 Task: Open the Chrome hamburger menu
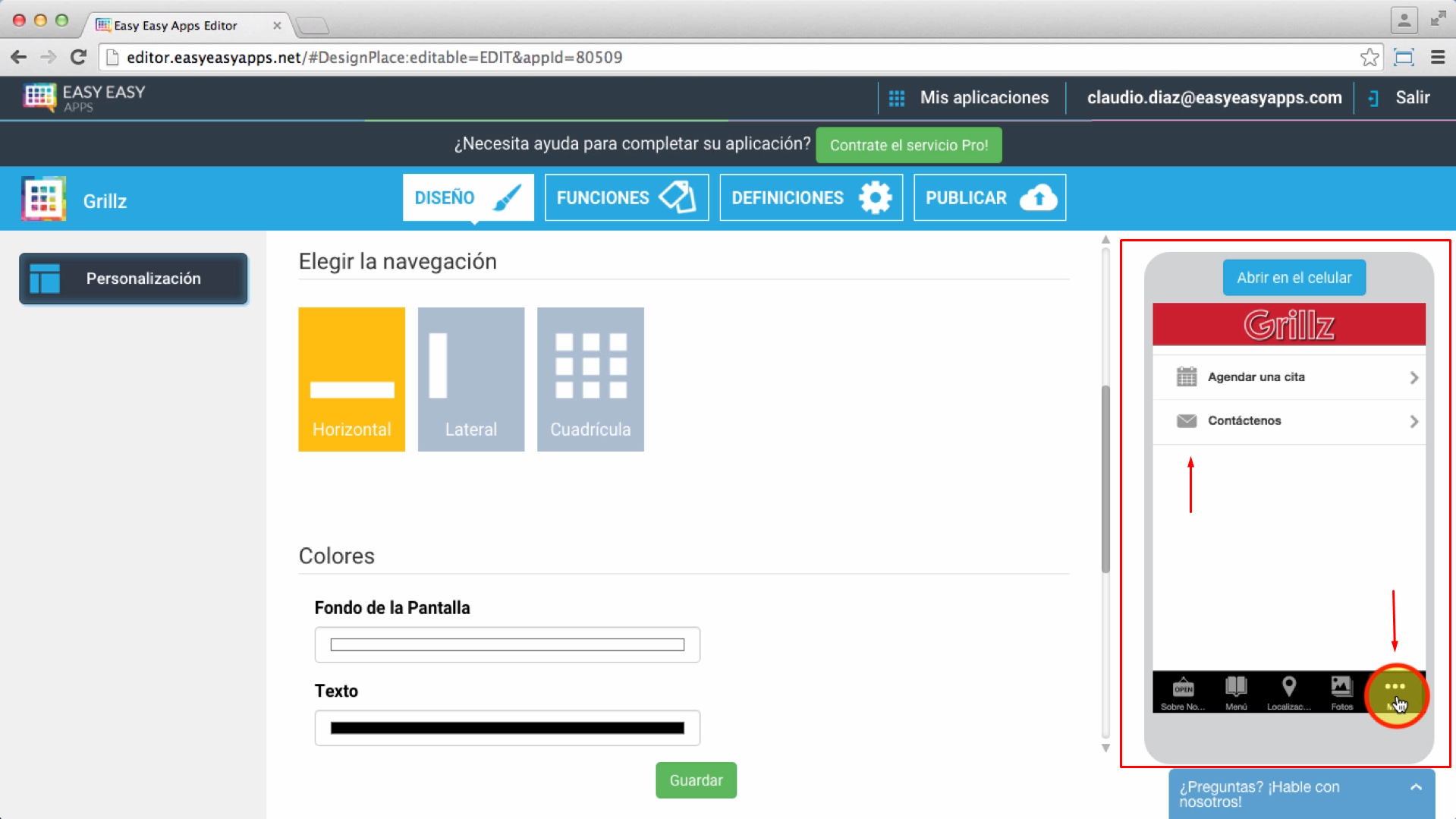[x=1437, y=58]
